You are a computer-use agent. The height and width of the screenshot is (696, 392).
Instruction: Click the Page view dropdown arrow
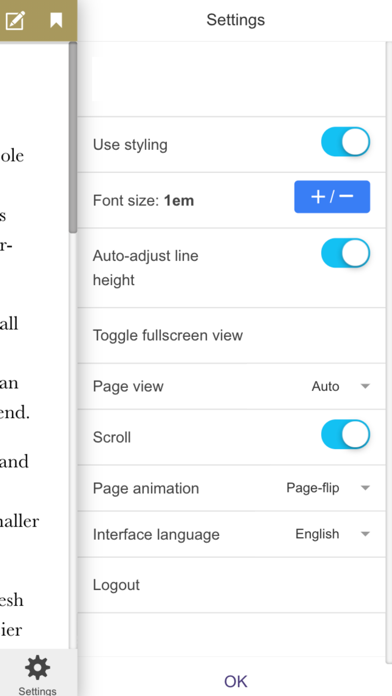(365, 386)
